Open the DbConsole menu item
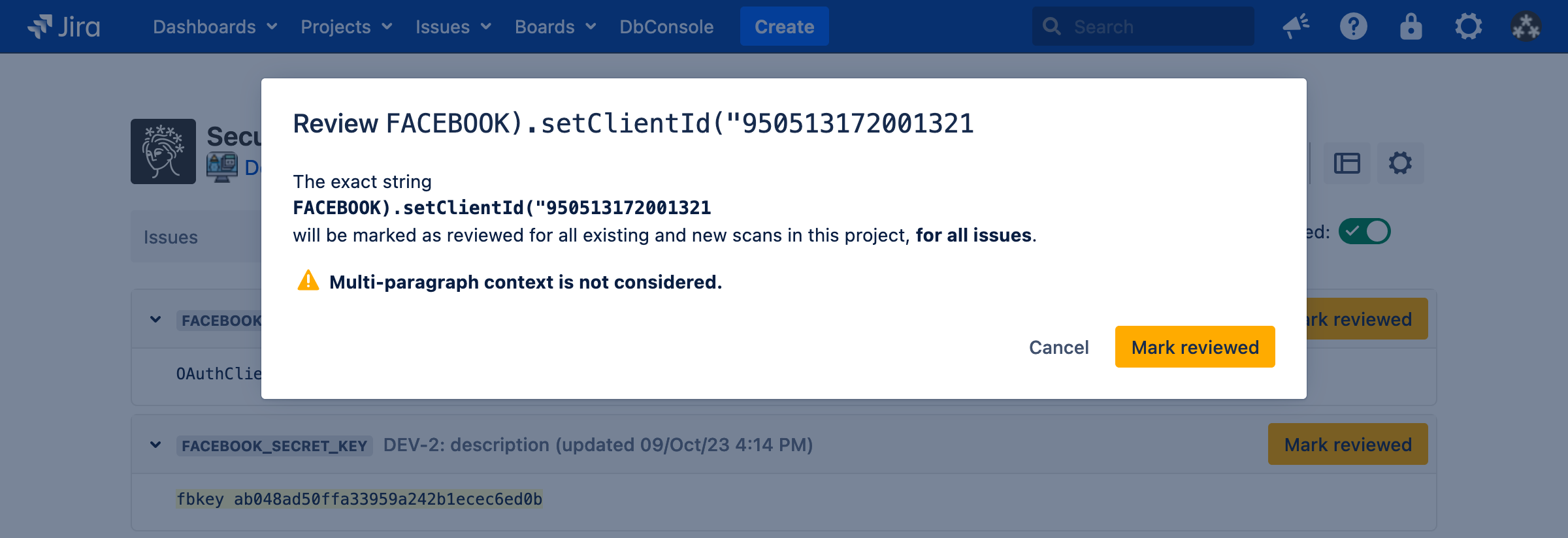This screenshot has width=1568, height=538. 666,27
